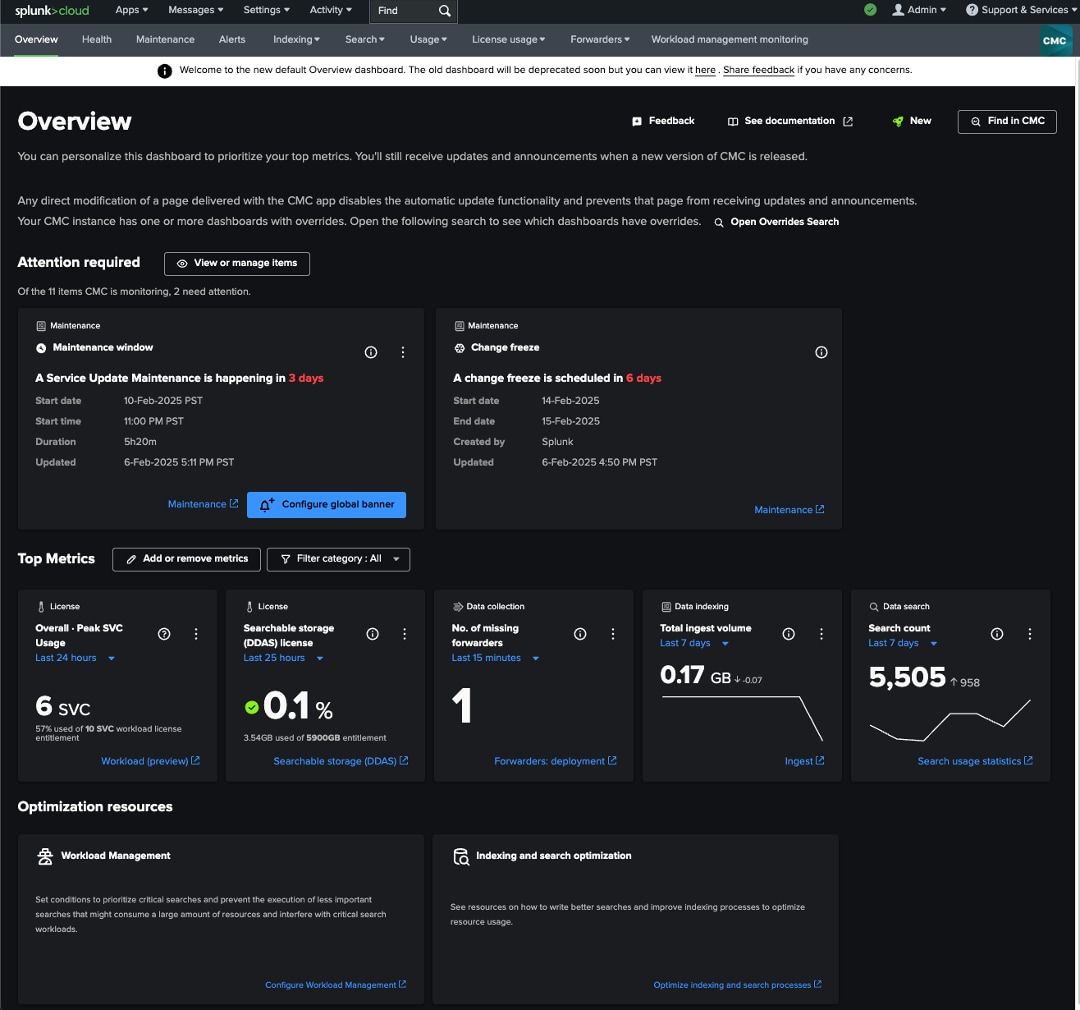Open Configure Workload Management link
The image size is (1080, 1010).
336,985
